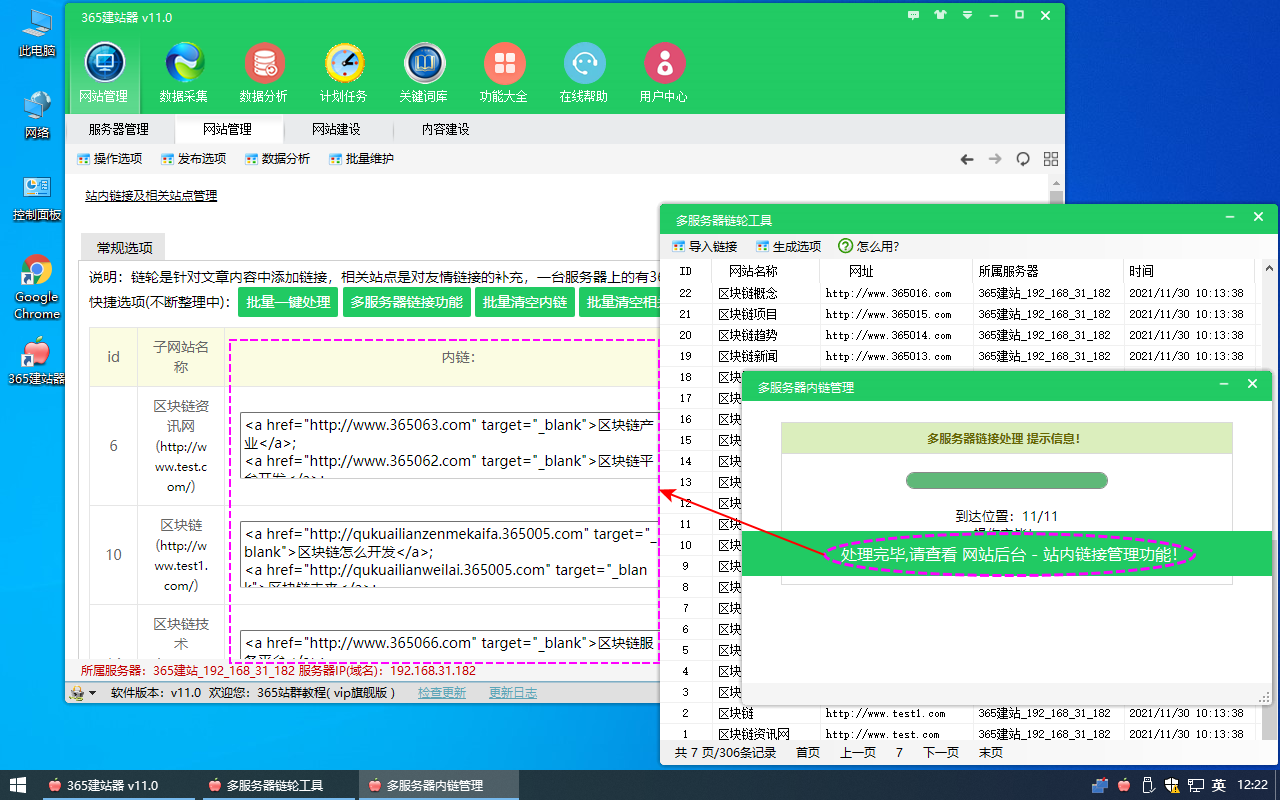Open the Google Chrome desktop icon
Screen dimensions: 1280x800
click(37, 287)
